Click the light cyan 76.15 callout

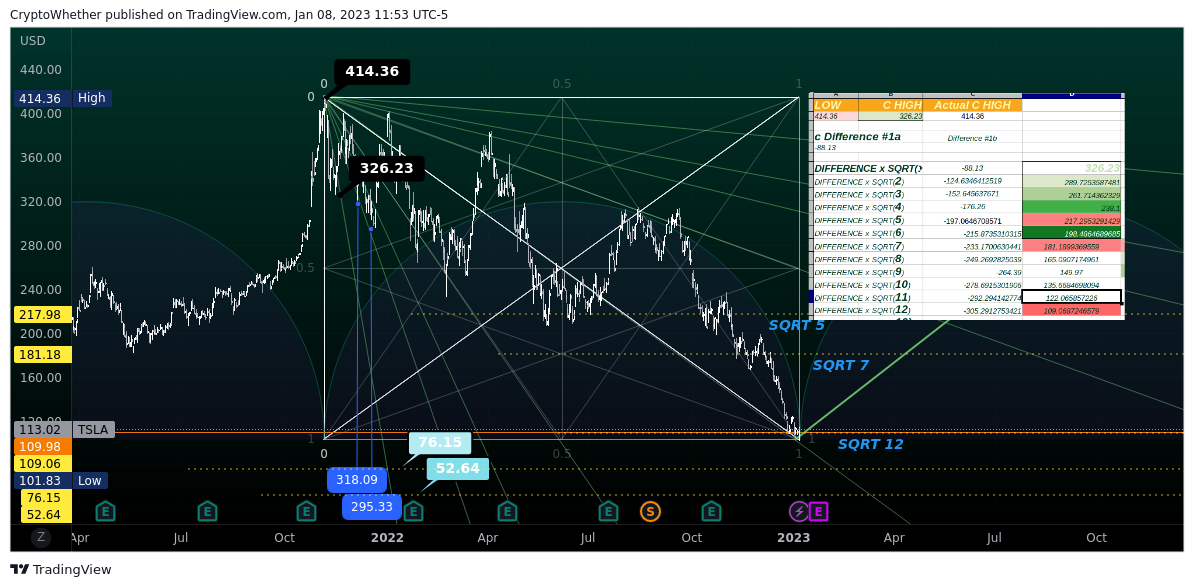[440, 442]
